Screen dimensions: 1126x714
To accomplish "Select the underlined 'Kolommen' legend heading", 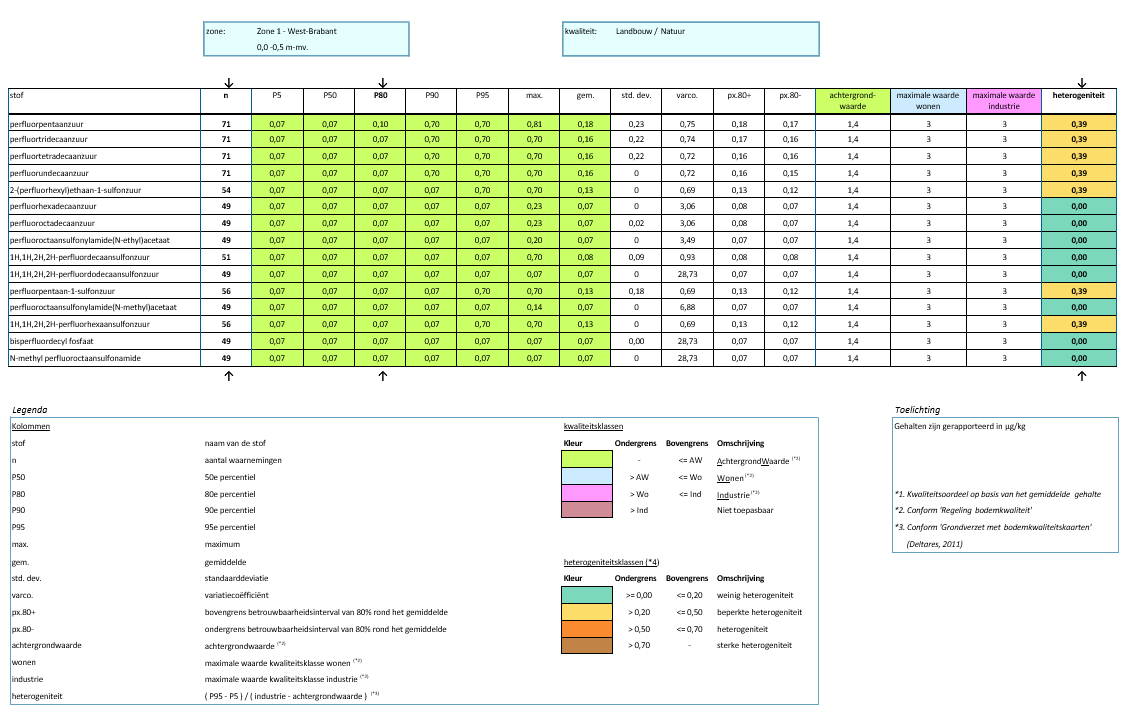I will pos(31,427).
